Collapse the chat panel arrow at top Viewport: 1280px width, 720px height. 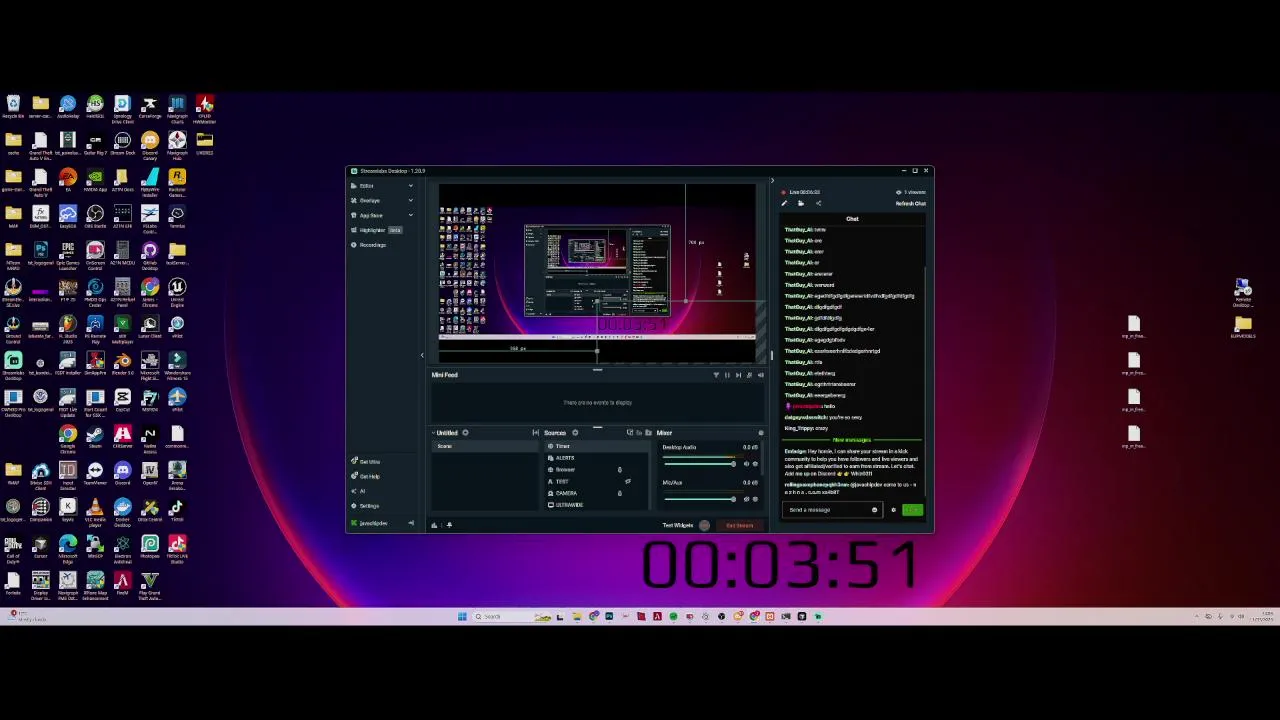coord(771,181)
